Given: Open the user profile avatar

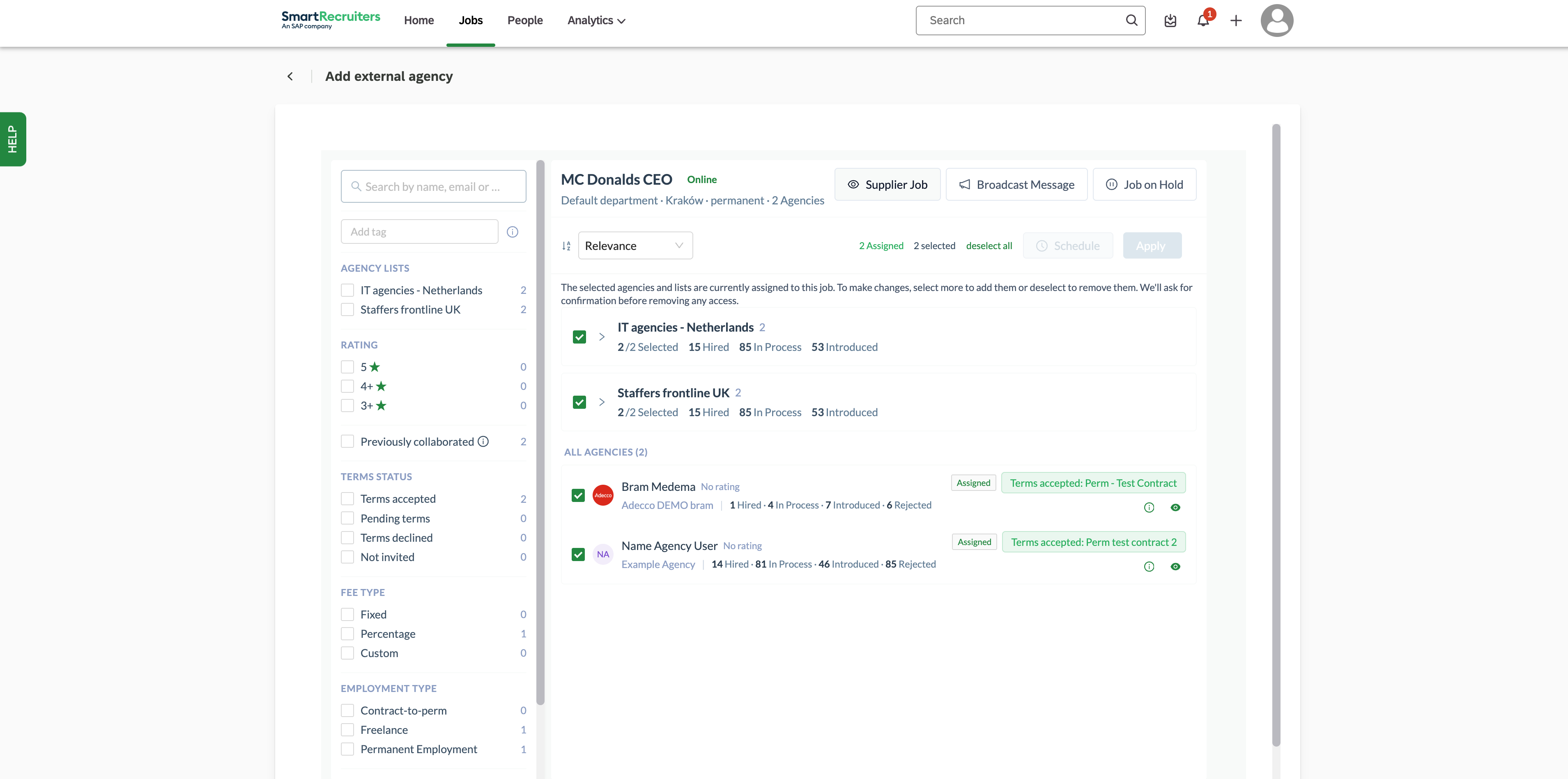Looking at the screenshot, I should point(1276,21).
